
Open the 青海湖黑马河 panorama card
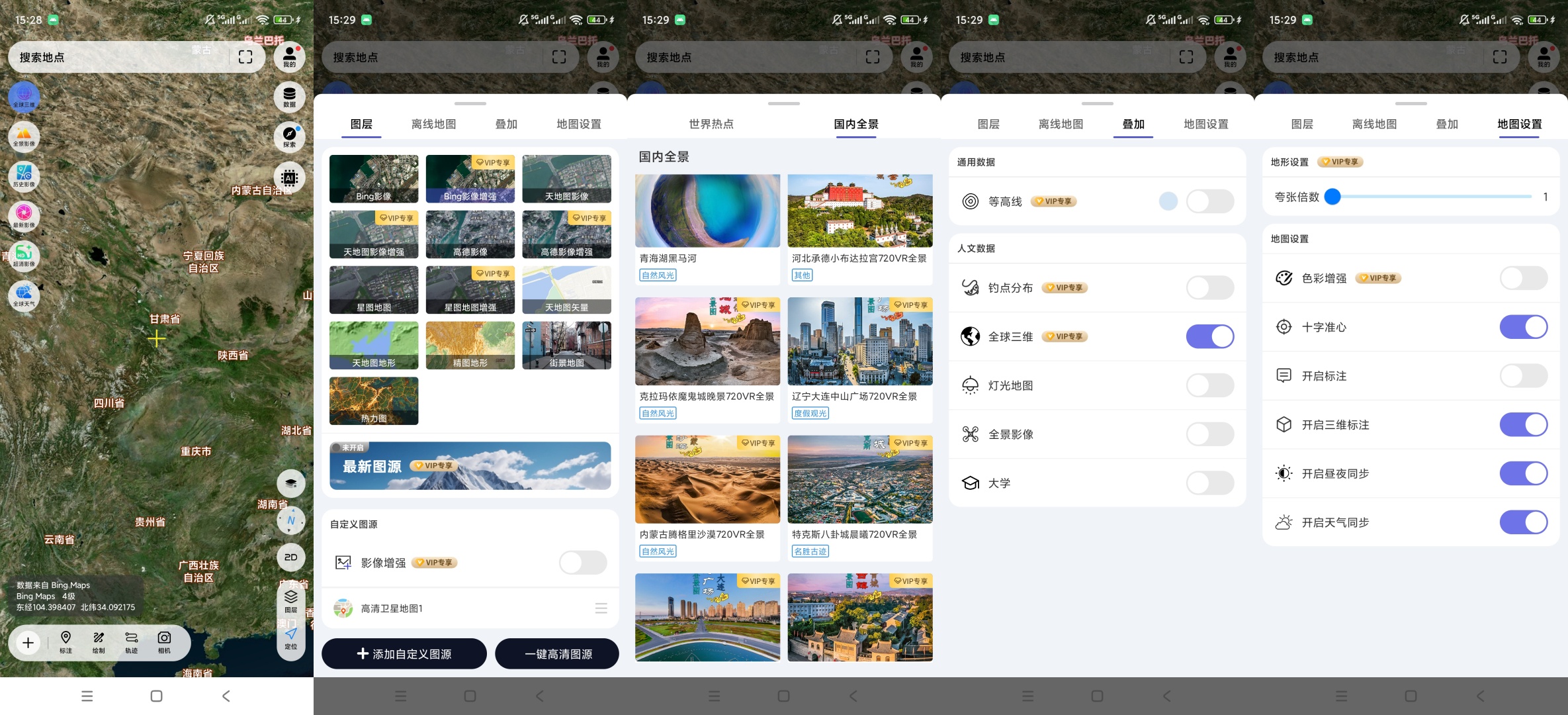click(707, 229)
